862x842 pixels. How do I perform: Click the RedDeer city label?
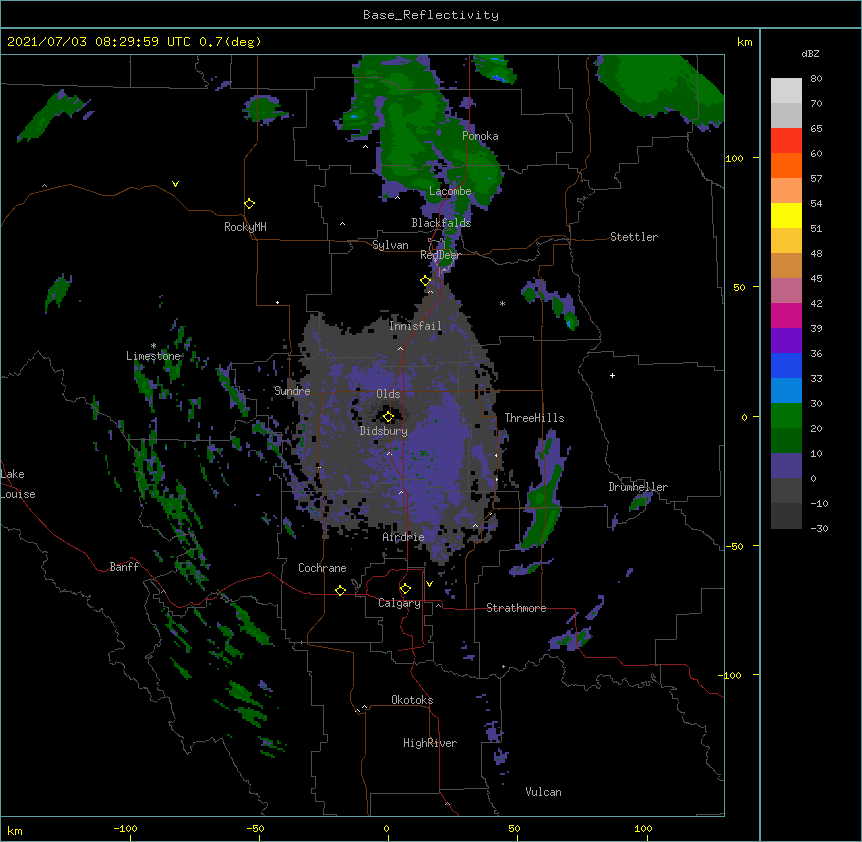point(440,255)
